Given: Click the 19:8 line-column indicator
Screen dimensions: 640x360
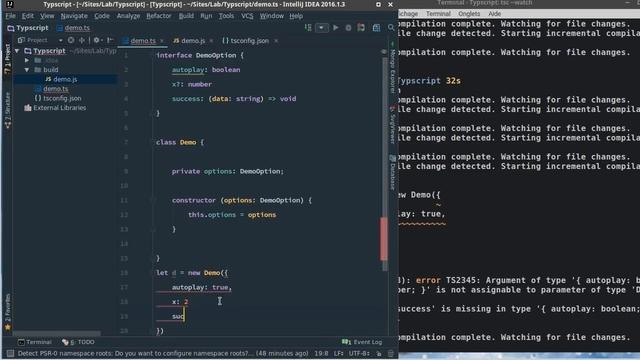Looking at the screenshot, I should (x=321, y=353).
